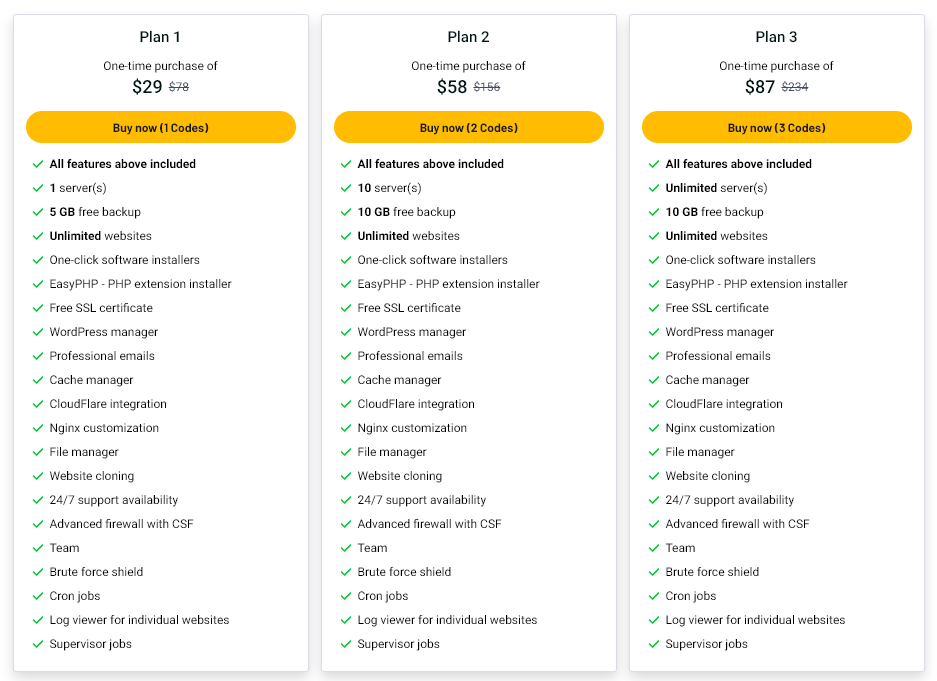
Task: Click checkmark beside Plan 2 'Free SSL certificate'
Action: [x=346, y=308]
